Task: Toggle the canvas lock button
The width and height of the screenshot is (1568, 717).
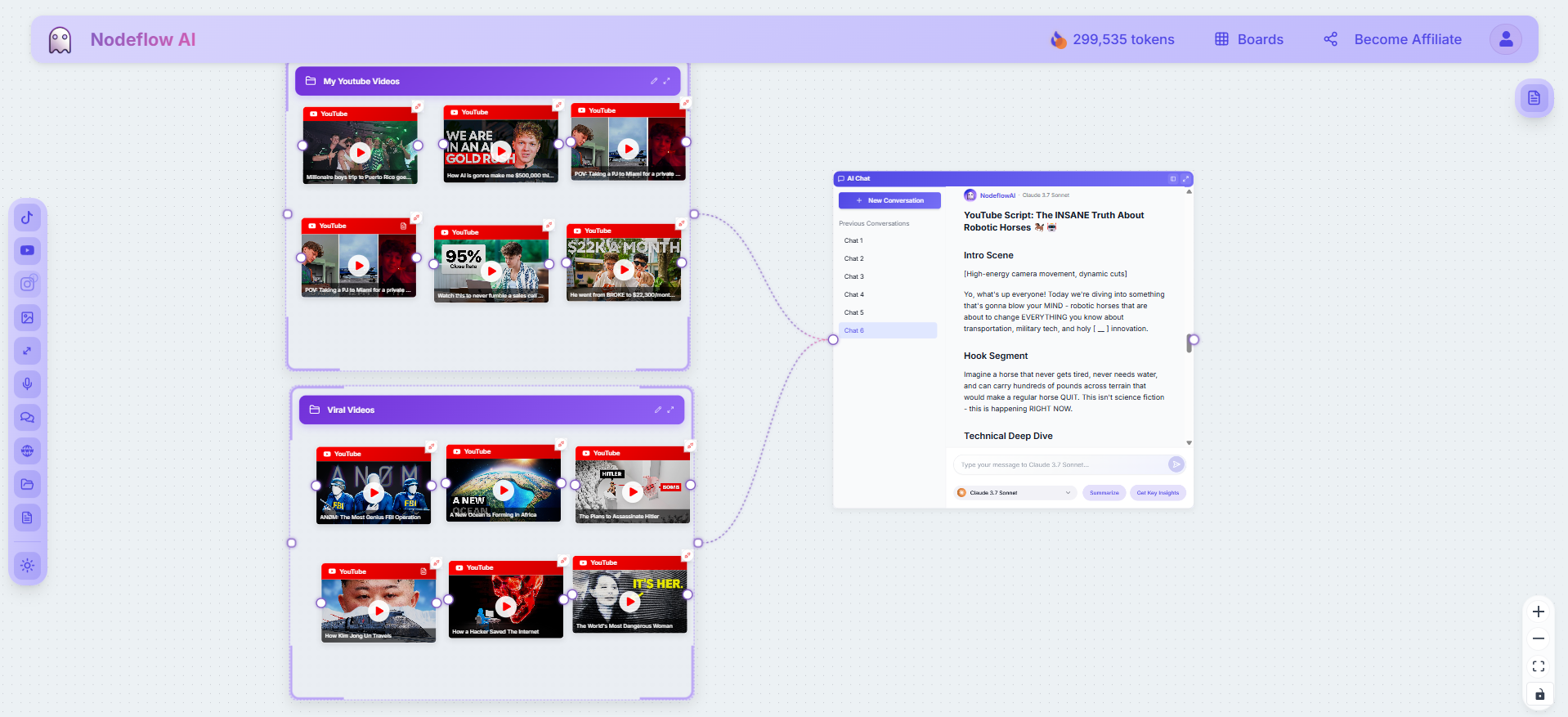Action: pyautogui.click(x=1539, y=694)
